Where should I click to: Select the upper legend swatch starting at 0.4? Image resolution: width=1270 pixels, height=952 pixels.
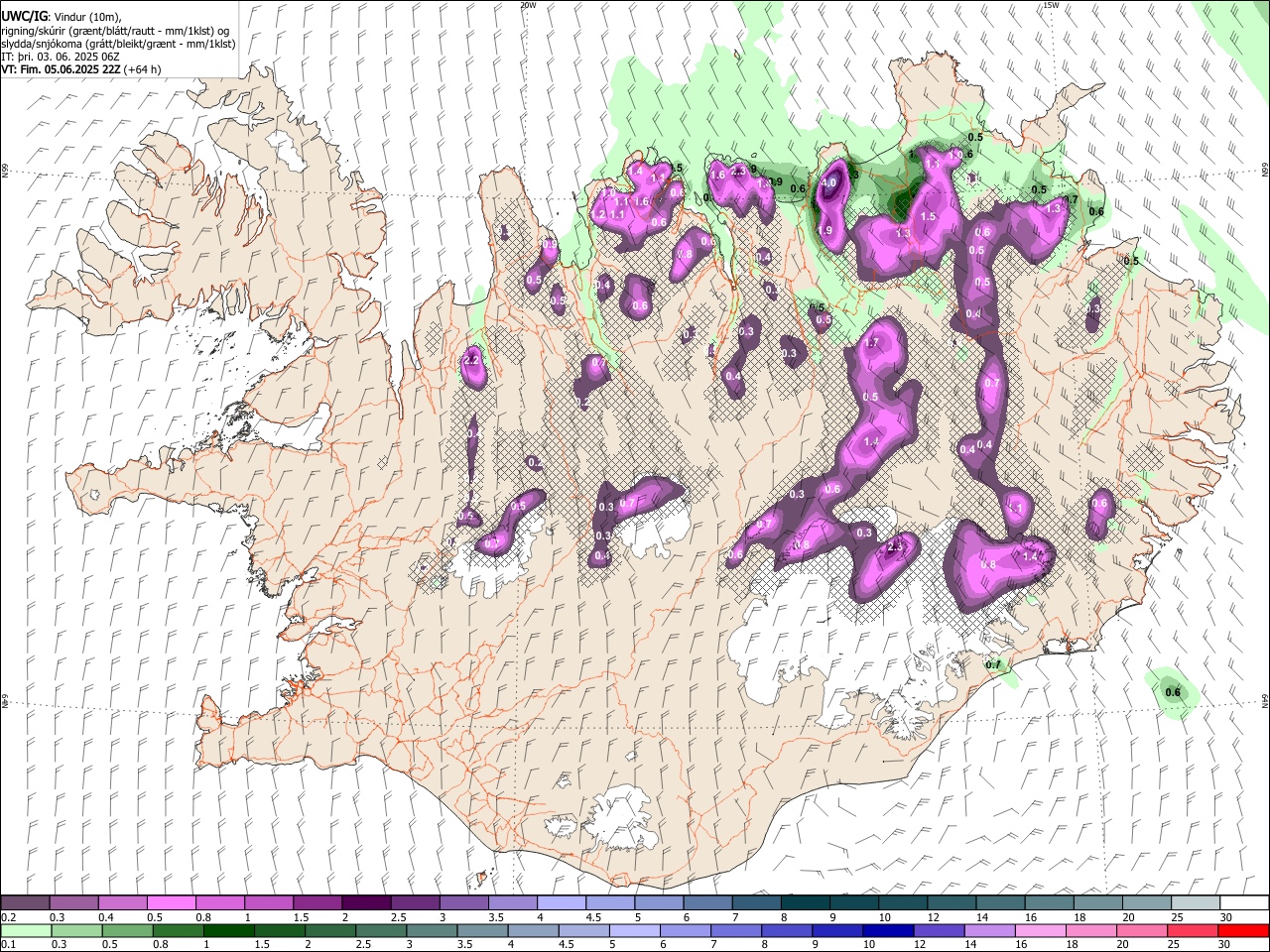point(123,903)
